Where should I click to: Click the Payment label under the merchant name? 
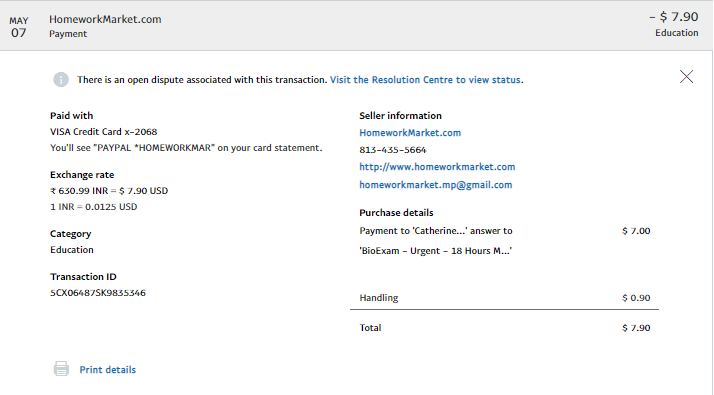[68, 34]
